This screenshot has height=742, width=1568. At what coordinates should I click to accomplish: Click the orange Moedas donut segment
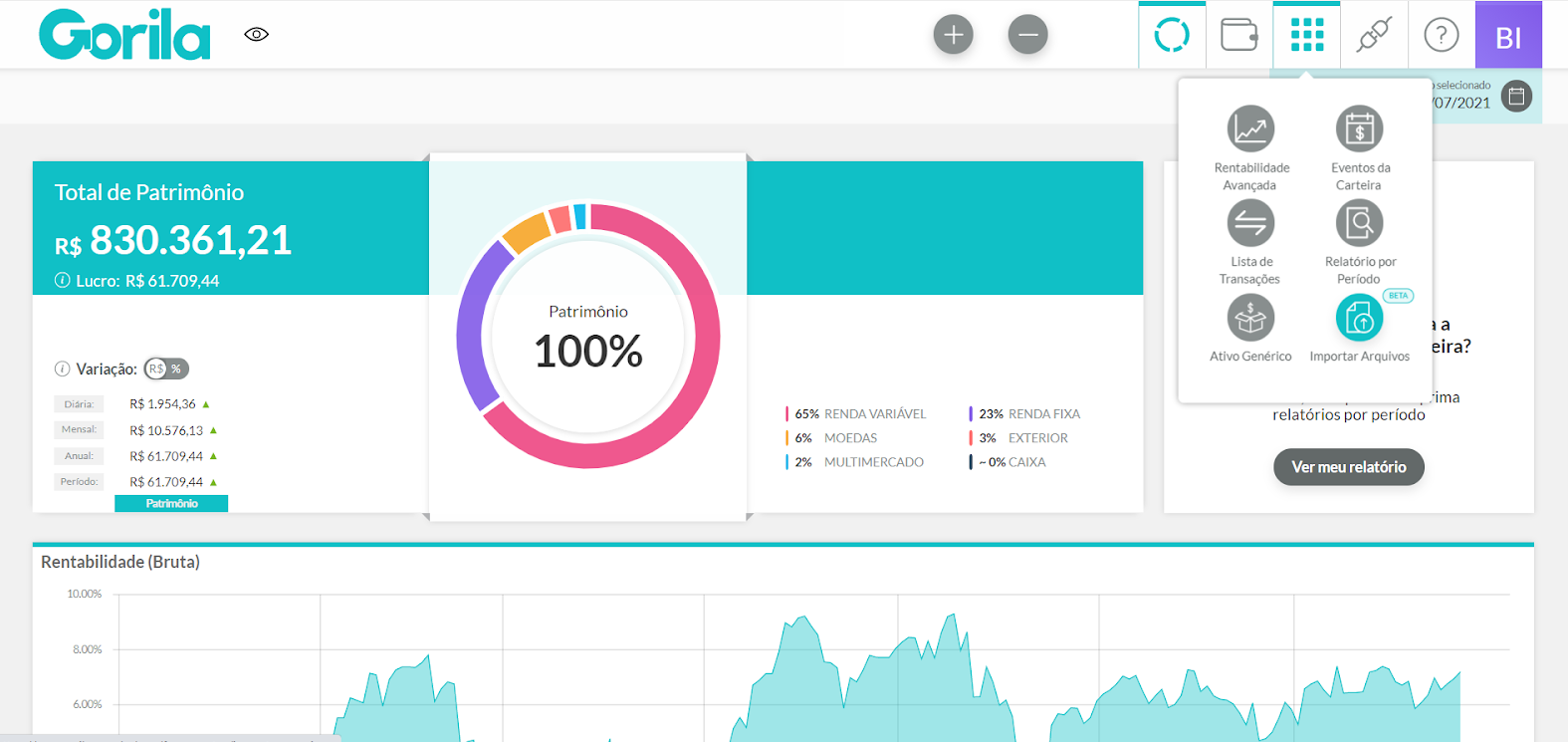(x=527, y=232)
